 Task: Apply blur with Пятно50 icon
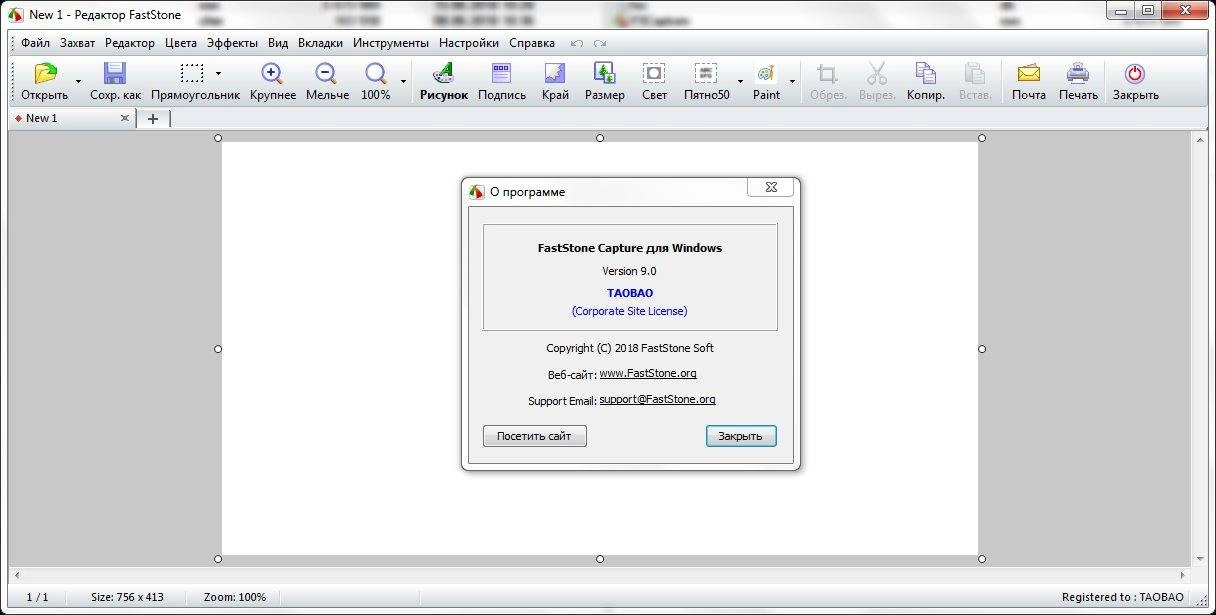click(x=706, y=74)
